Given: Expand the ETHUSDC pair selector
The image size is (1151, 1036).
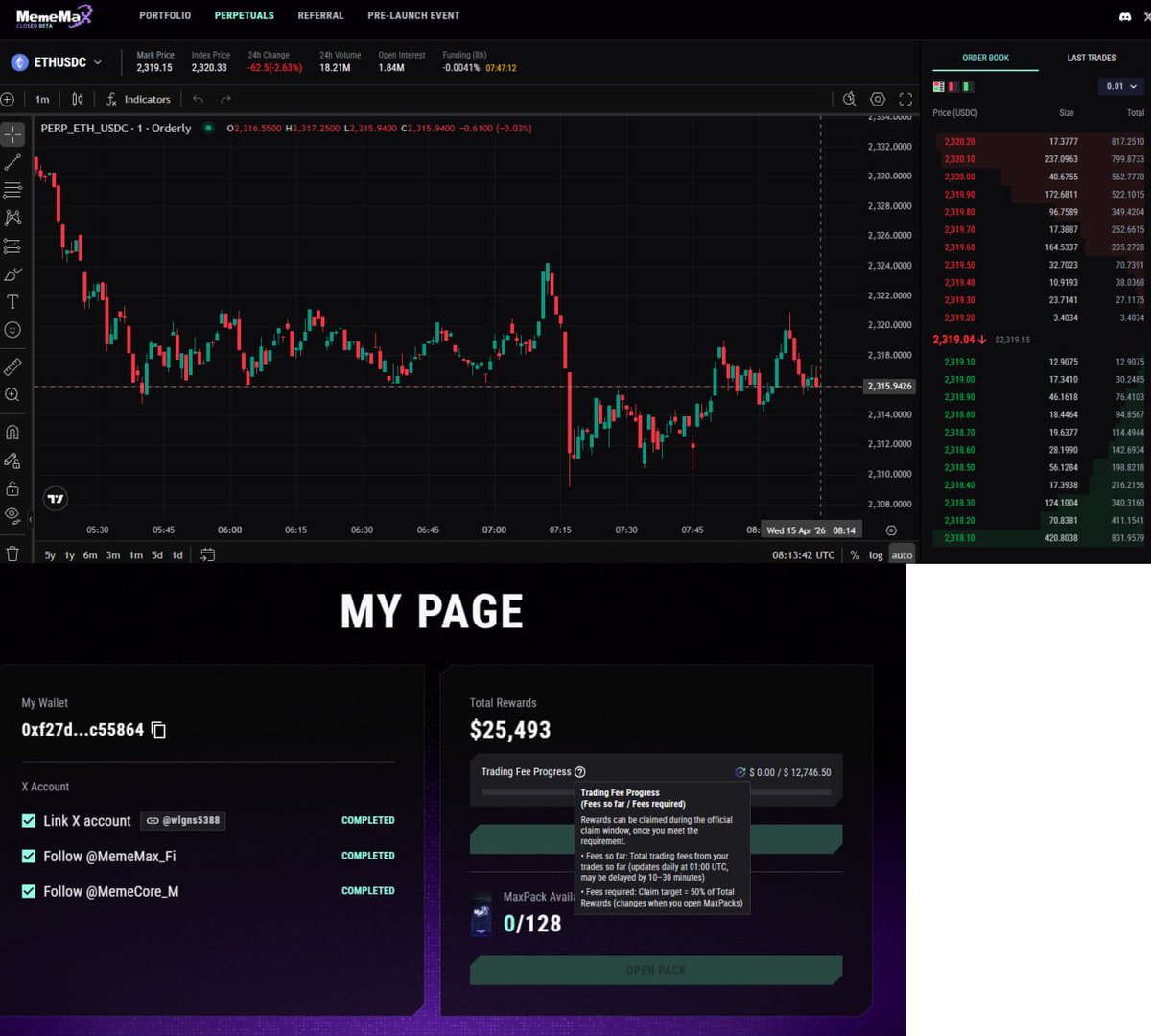Looking at the screenshot, I should click(x=58, y=62).
